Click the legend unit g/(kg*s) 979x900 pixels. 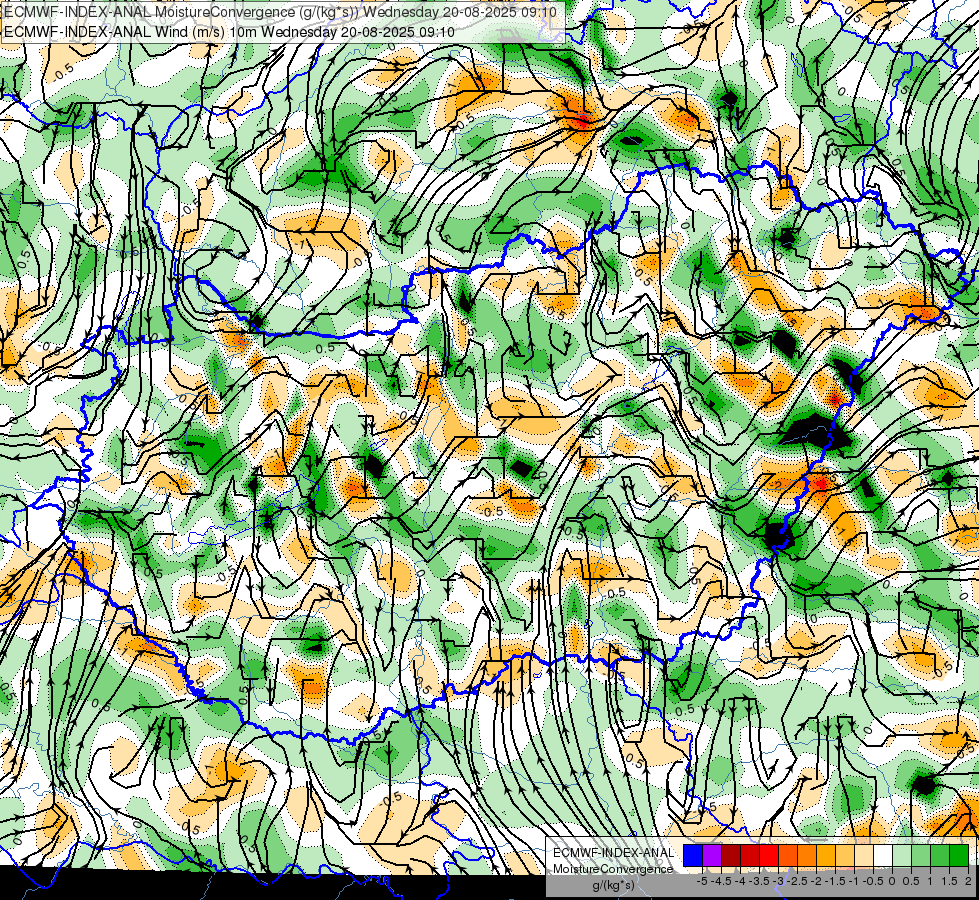click(x=613, y=885)
